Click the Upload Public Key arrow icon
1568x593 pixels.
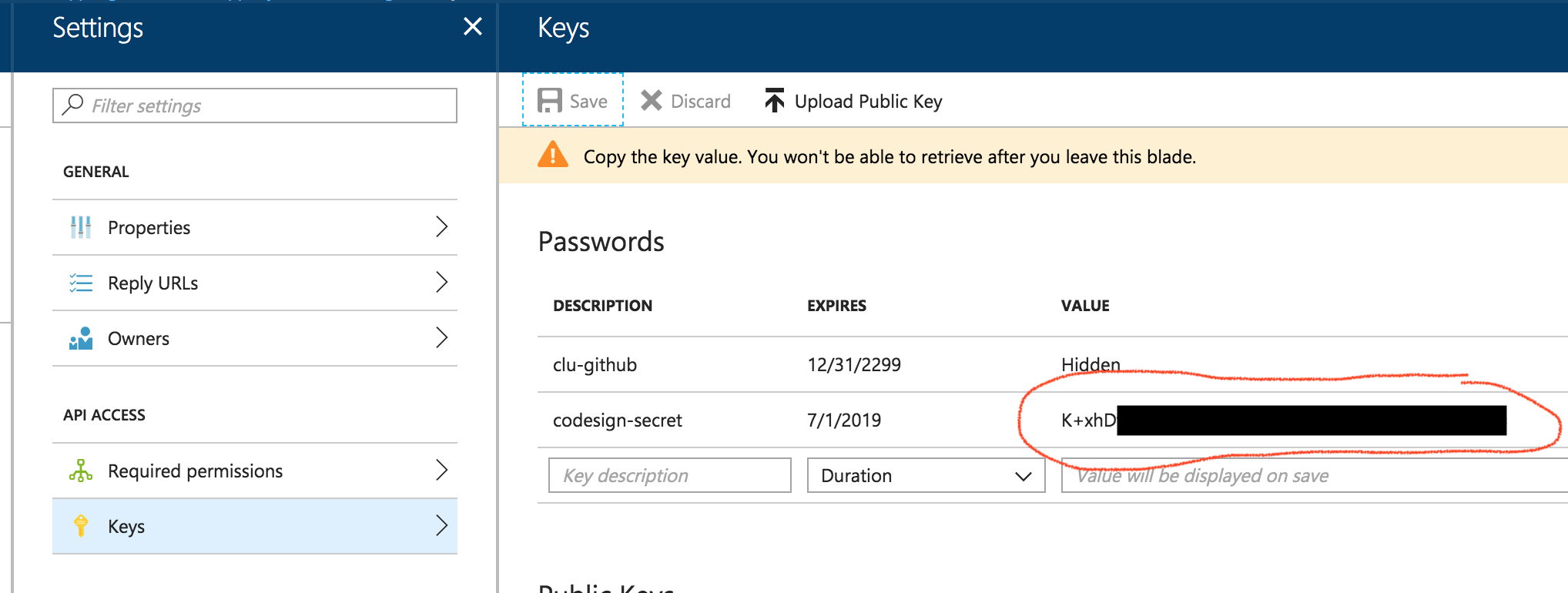(x=774, y=100)
